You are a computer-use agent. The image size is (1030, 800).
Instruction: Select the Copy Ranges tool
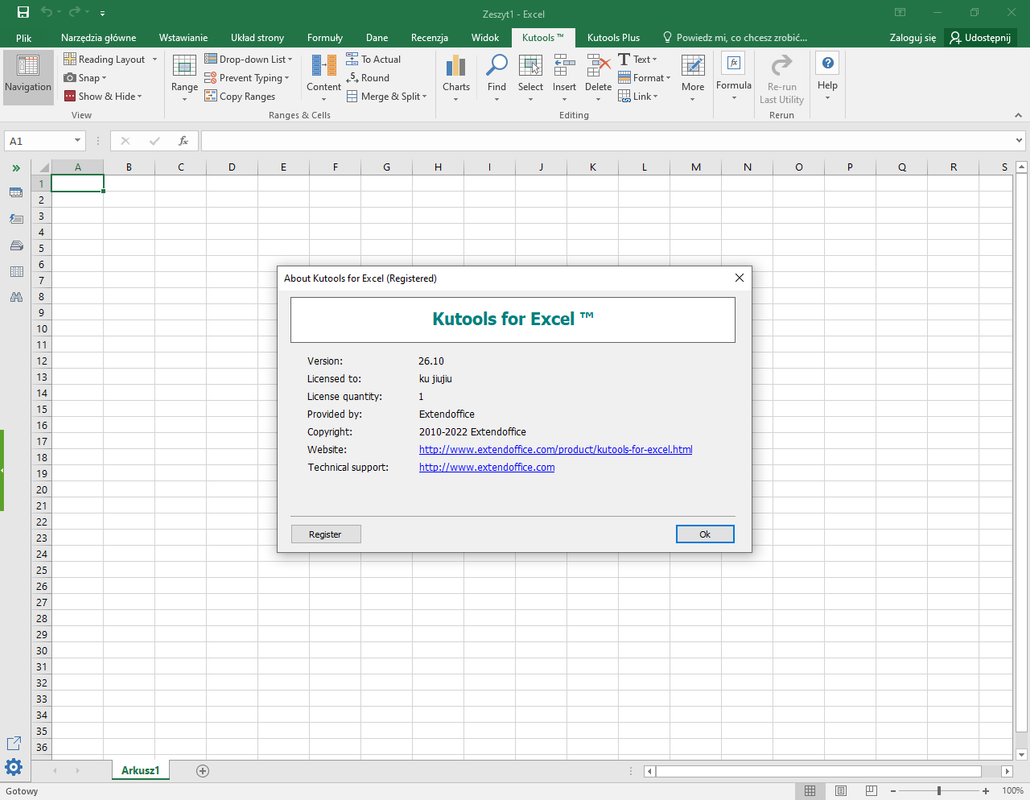pos(240,96)
